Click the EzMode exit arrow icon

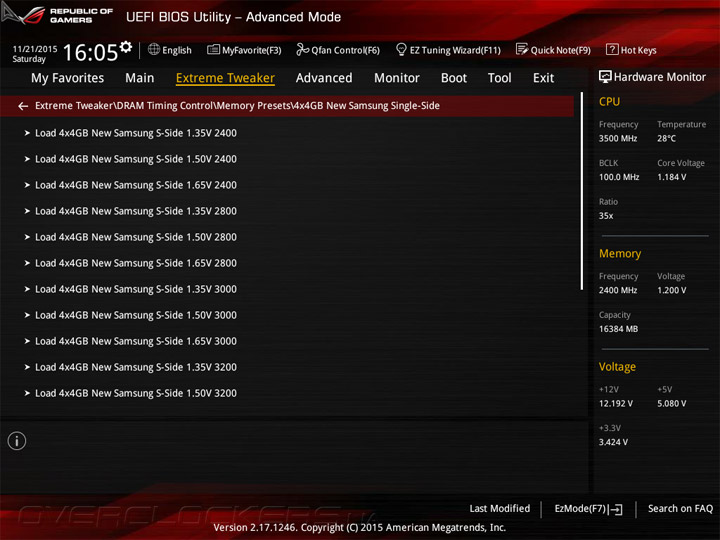[x=616, y=509]
